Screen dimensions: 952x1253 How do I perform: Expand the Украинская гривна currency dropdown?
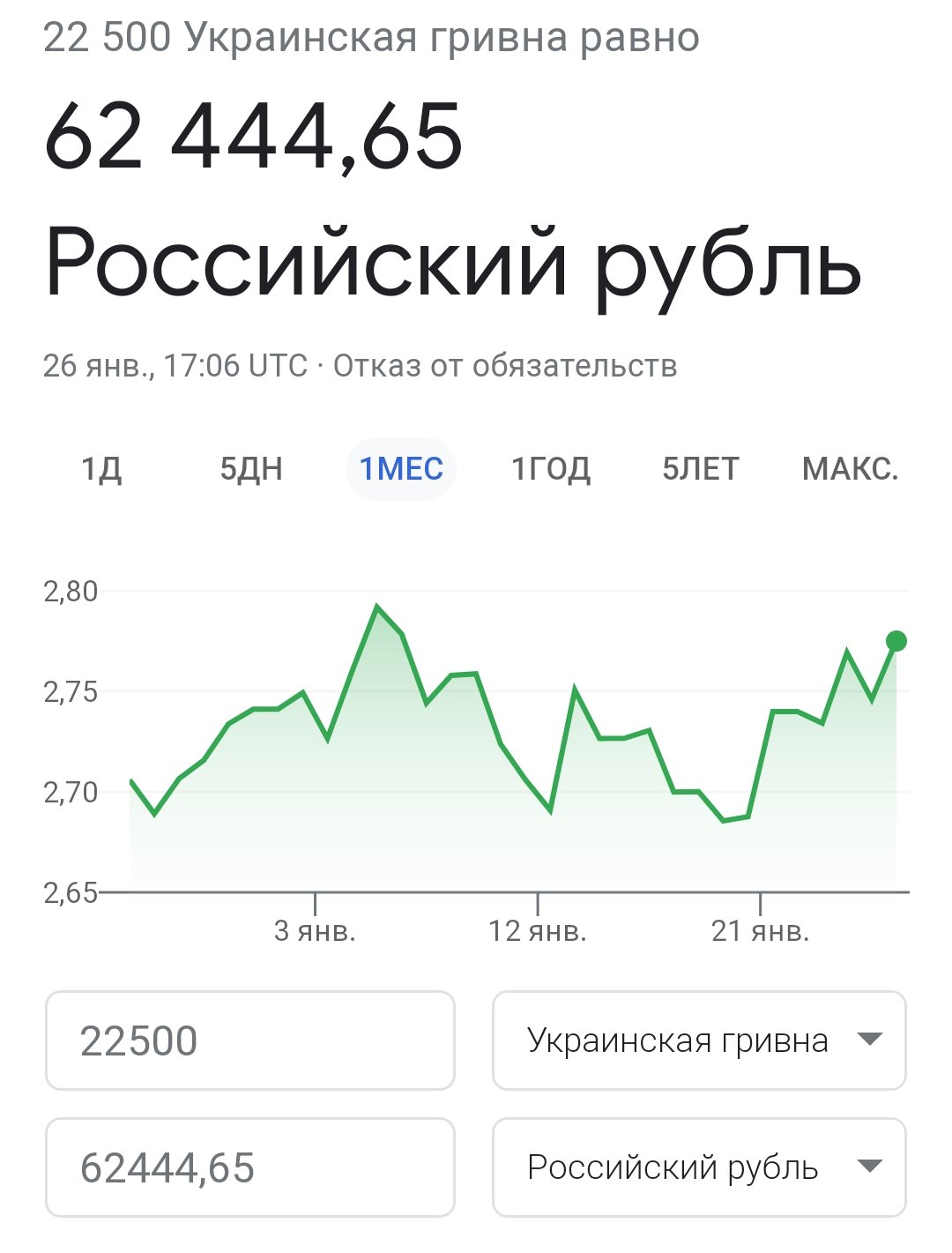[x=699, y=1040]
